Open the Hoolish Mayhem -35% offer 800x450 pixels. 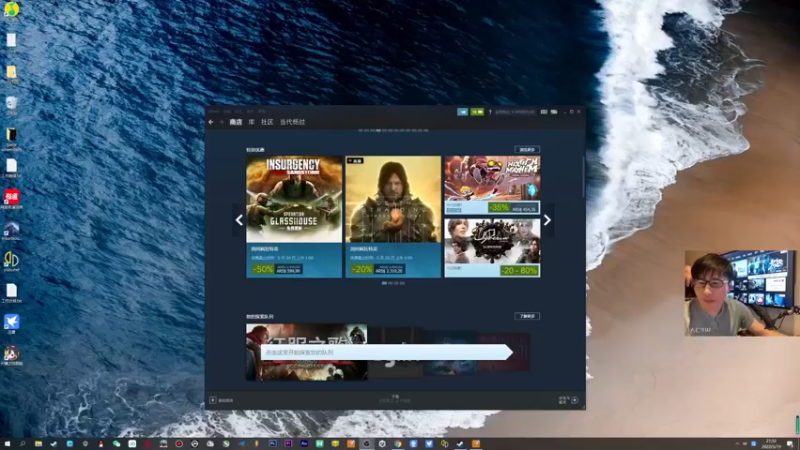(492, 185)
